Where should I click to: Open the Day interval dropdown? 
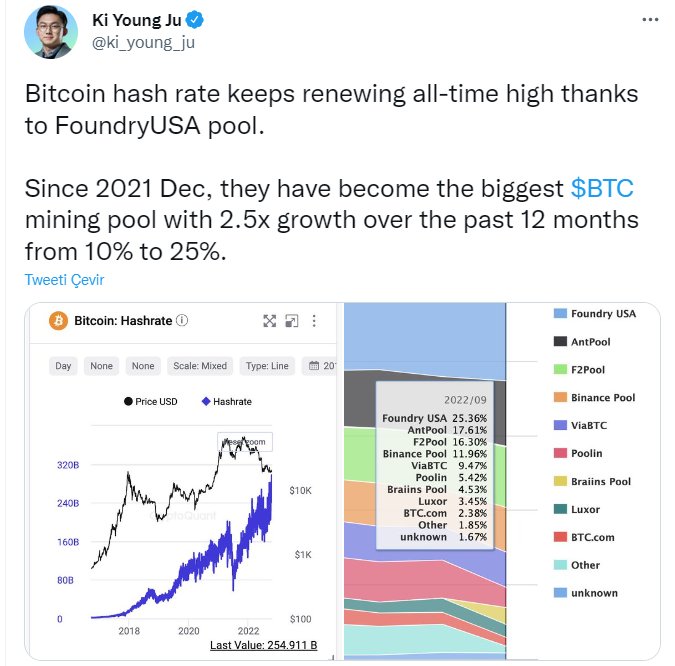coord(63,366)
